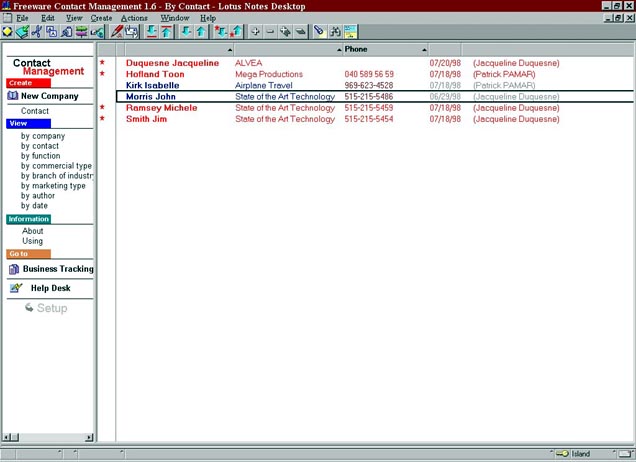Image resolution: width=636 pixels, height=462 pixels.
Task: Click the plain down arrow Next icon
Action: (x=186, y=32)
